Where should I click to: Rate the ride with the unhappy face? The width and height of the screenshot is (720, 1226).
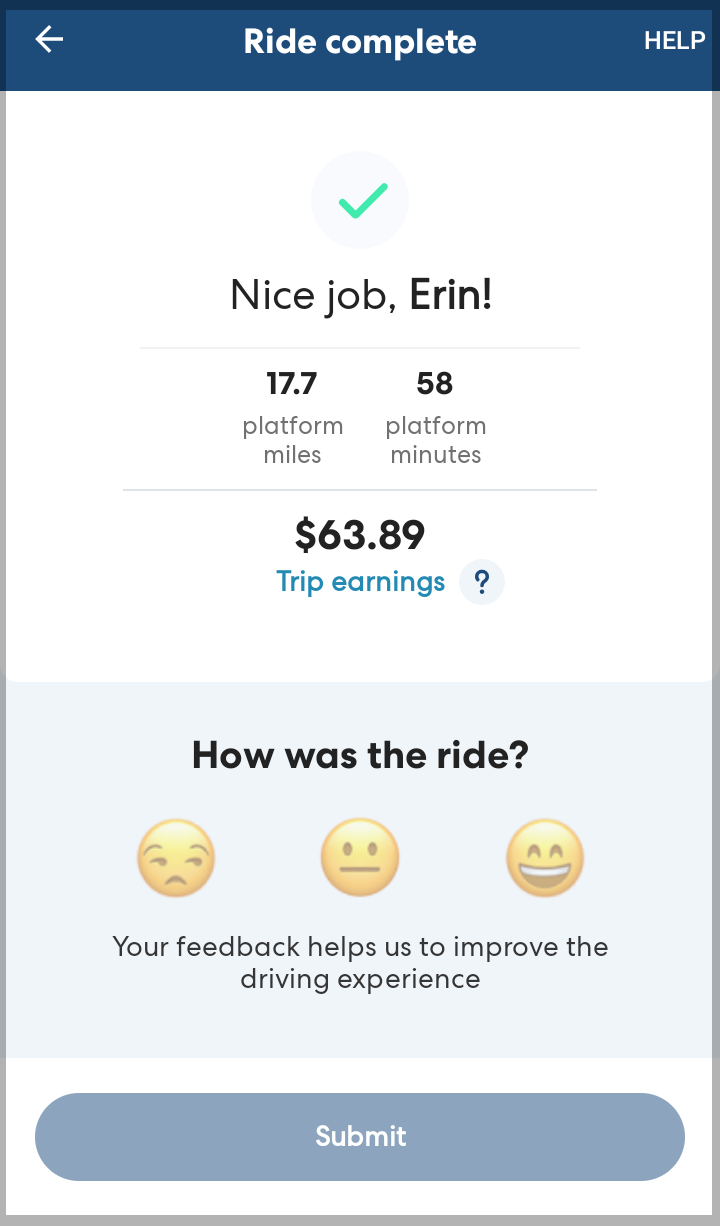coord(176,859)
